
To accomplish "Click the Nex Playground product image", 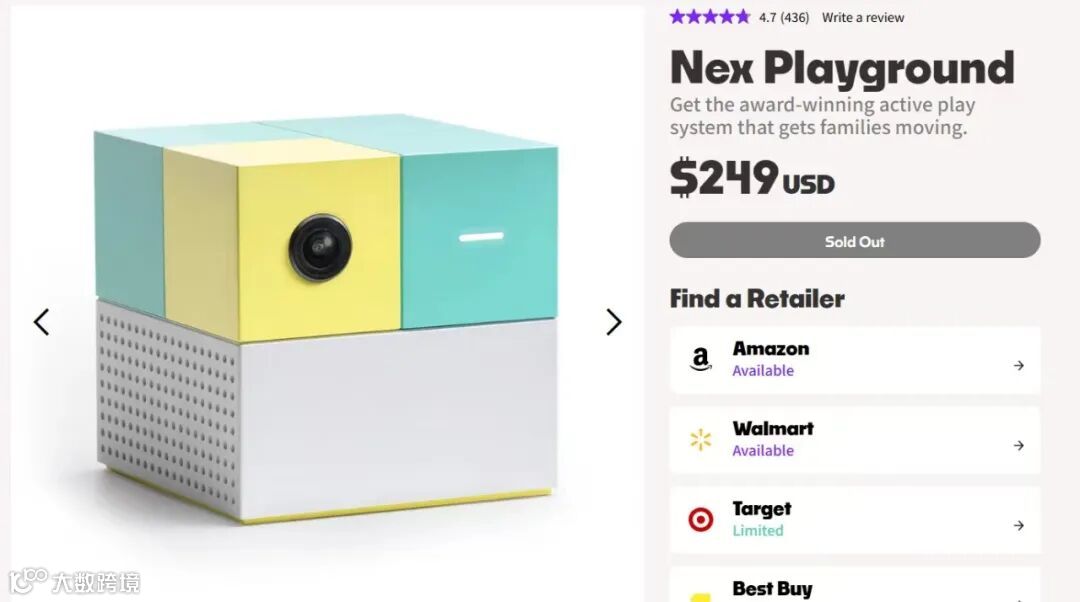I will pyautogui.click(x=326, y=320).
